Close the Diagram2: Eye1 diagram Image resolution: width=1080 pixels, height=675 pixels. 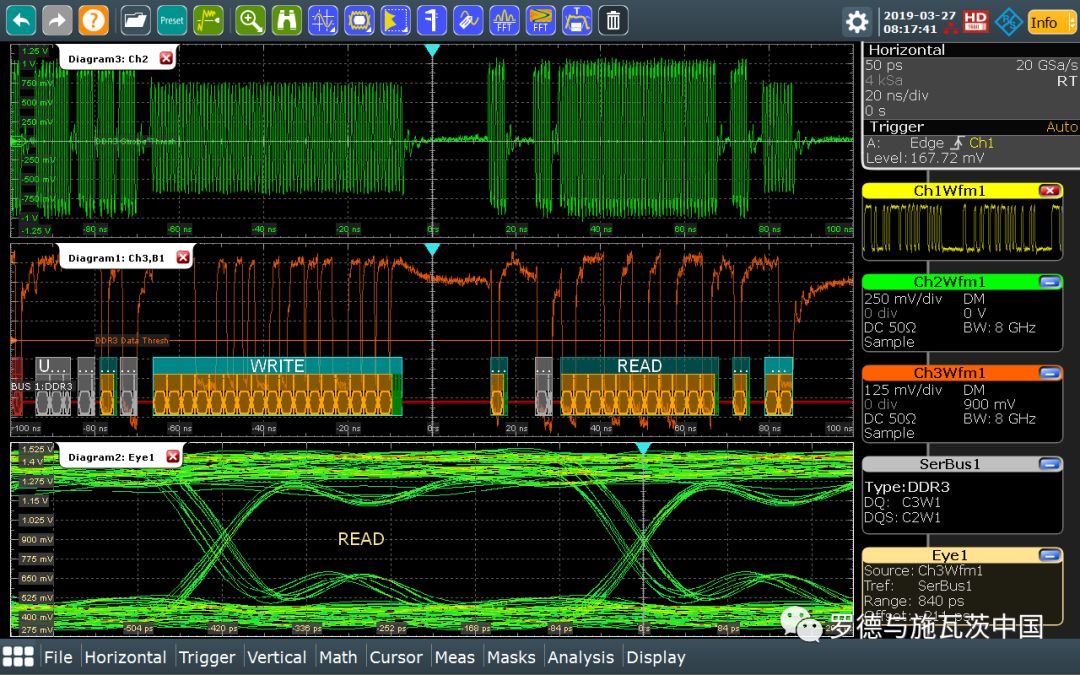[173, 457]
